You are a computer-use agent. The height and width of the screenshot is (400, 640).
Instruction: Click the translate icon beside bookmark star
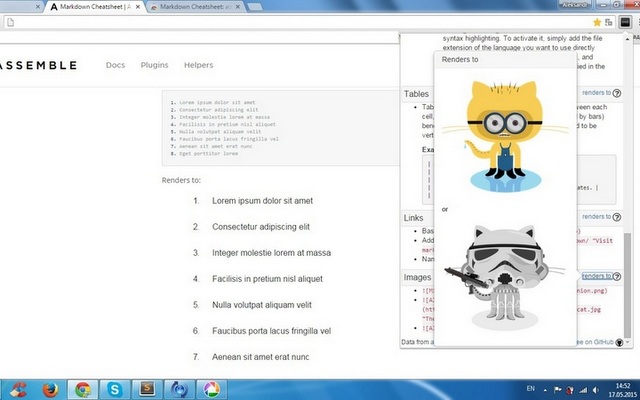click(609, 22)
